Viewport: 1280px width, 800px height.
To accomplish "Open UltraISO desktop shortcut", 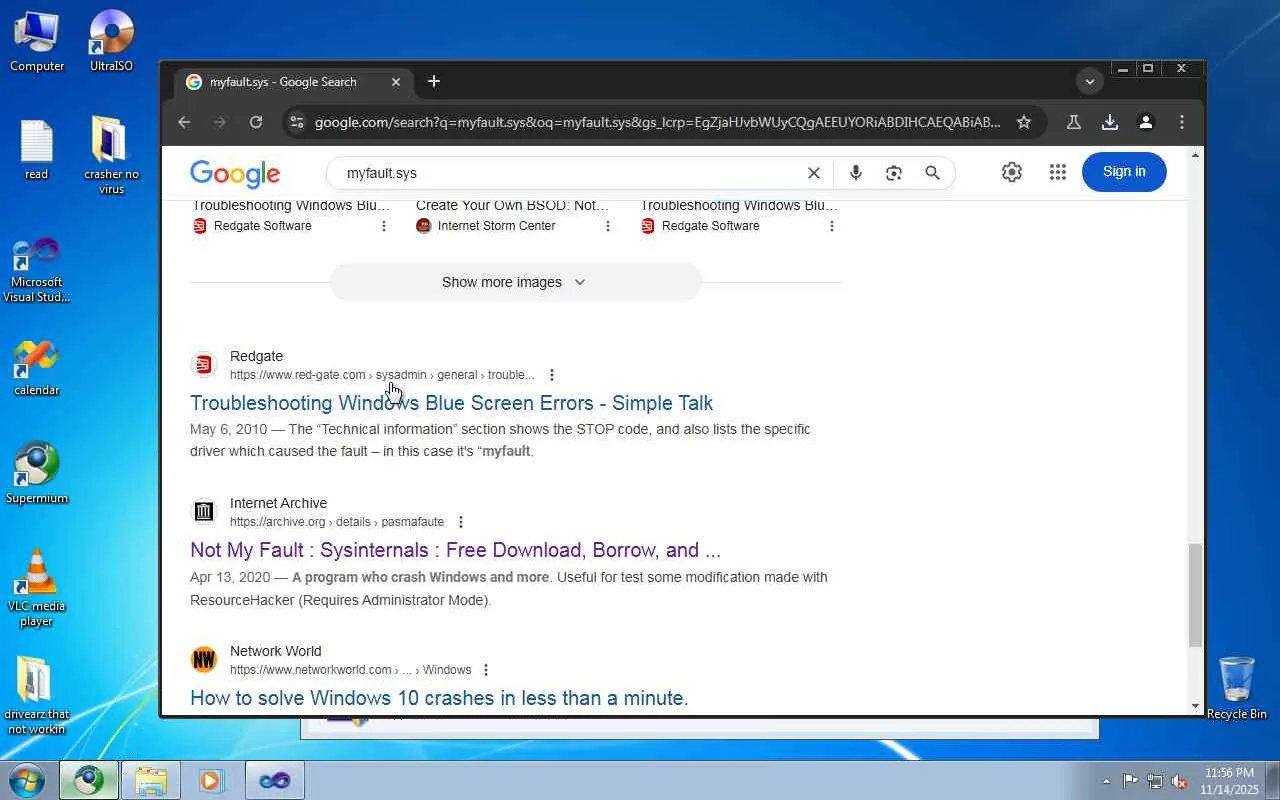I will coord(111,41).
